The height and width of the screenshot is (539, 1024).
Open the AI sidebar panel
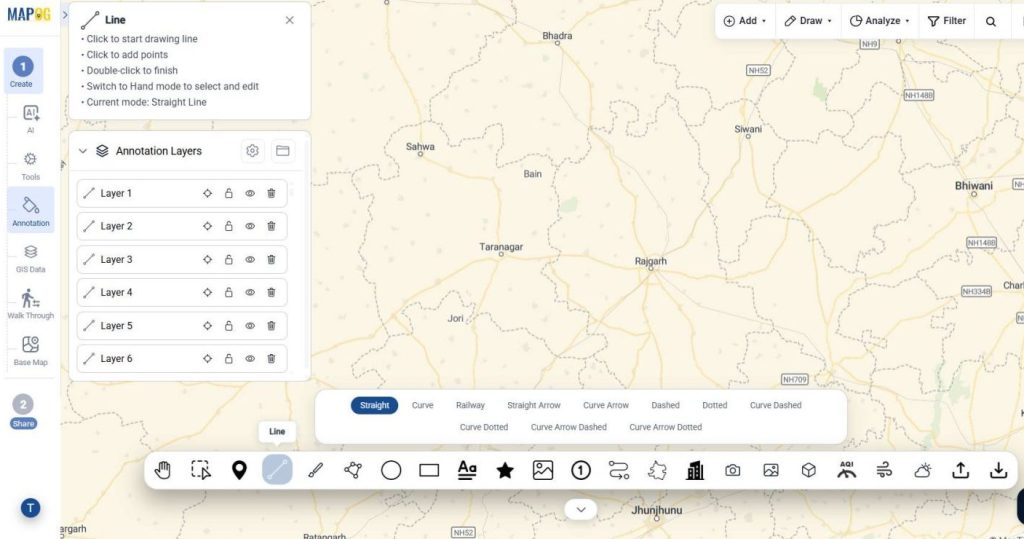click(x=31, y=119)
